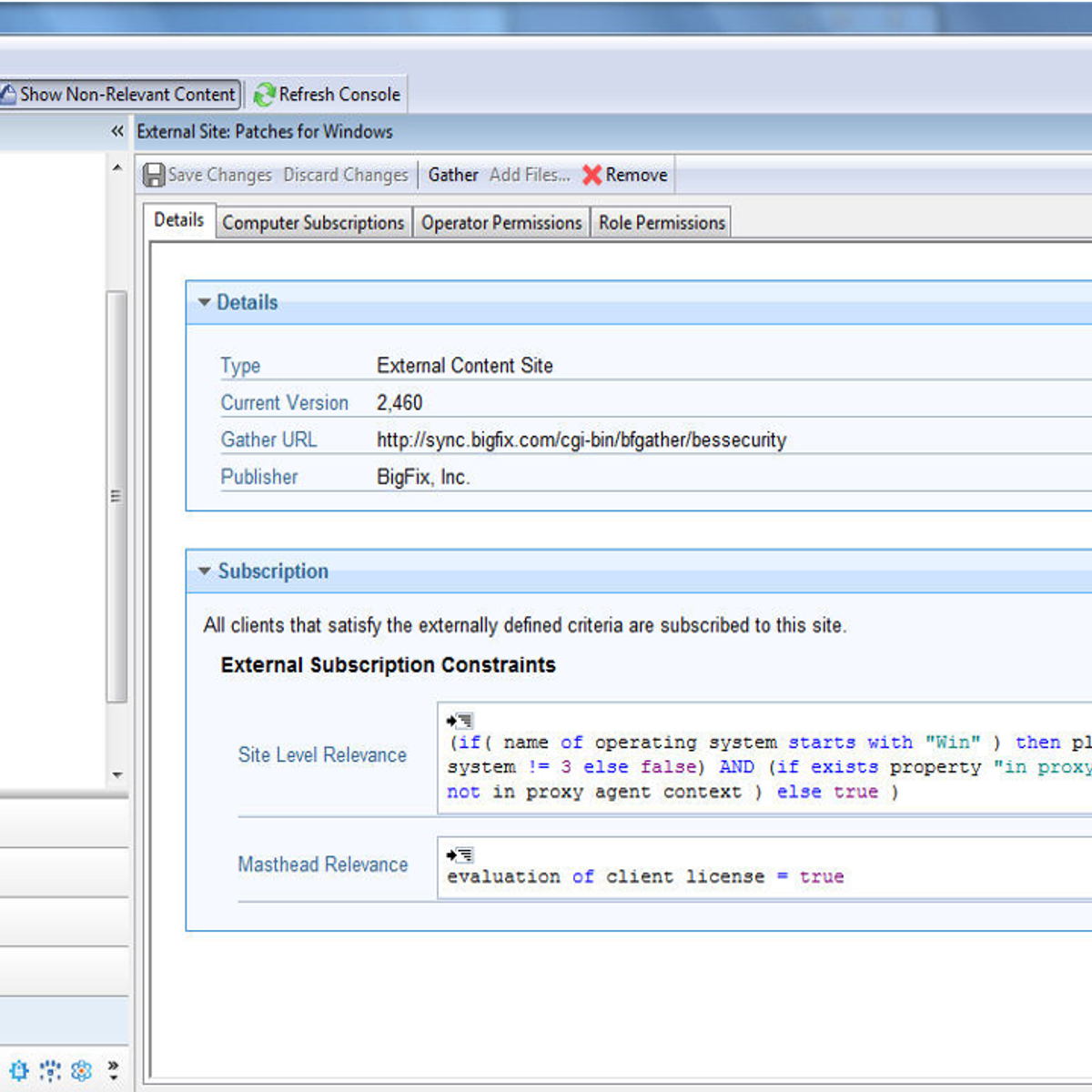This screenshot has width=1092, height=1092.
Task: Click the scattered-dots computers icon at bottom left
Action: (x=50, y=1071)
